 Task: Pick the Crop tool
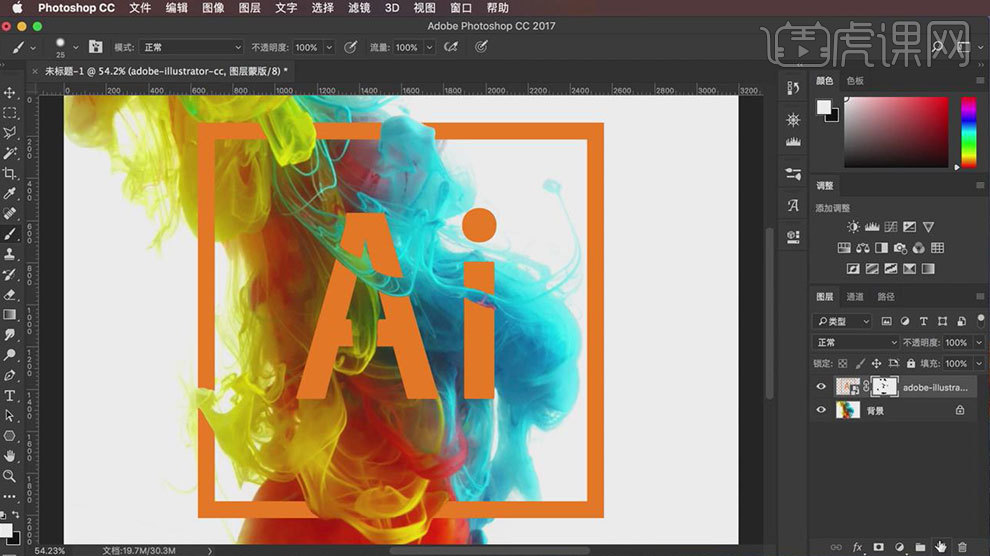(x=10, y=173)
